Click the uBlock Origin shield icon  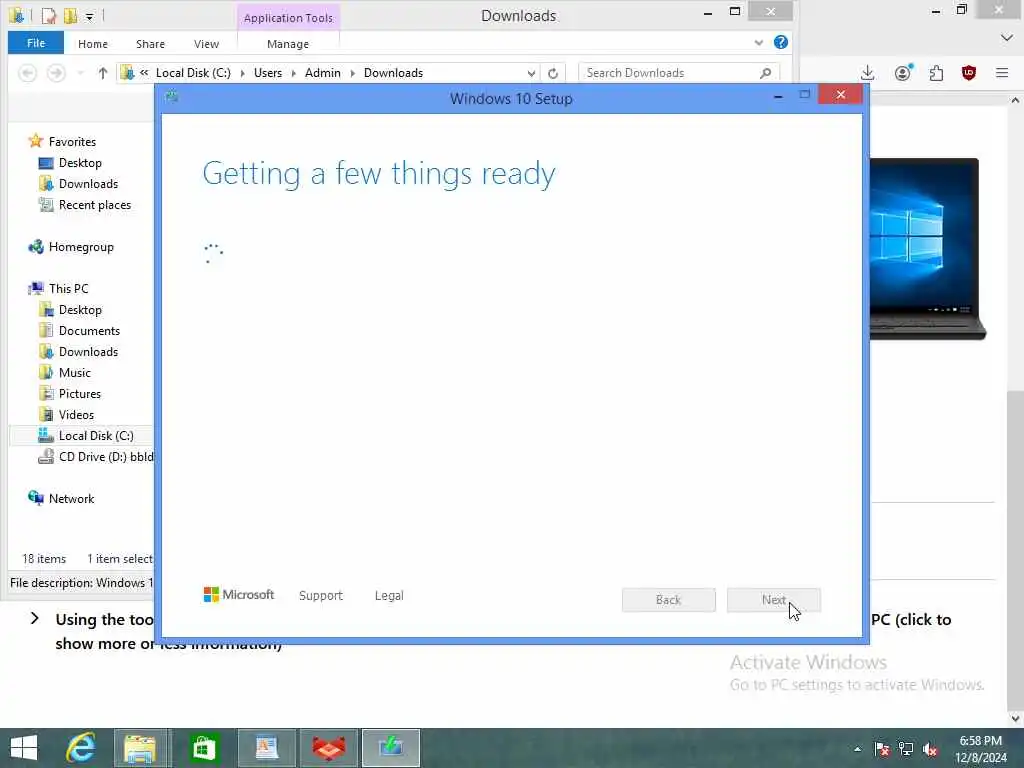969,73
